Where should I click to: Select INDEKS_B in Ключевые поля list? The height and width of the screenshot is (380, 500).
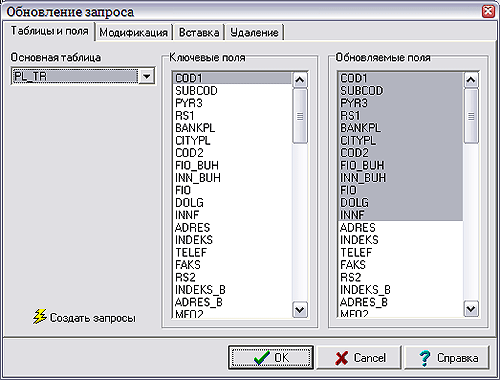(233, 290)
